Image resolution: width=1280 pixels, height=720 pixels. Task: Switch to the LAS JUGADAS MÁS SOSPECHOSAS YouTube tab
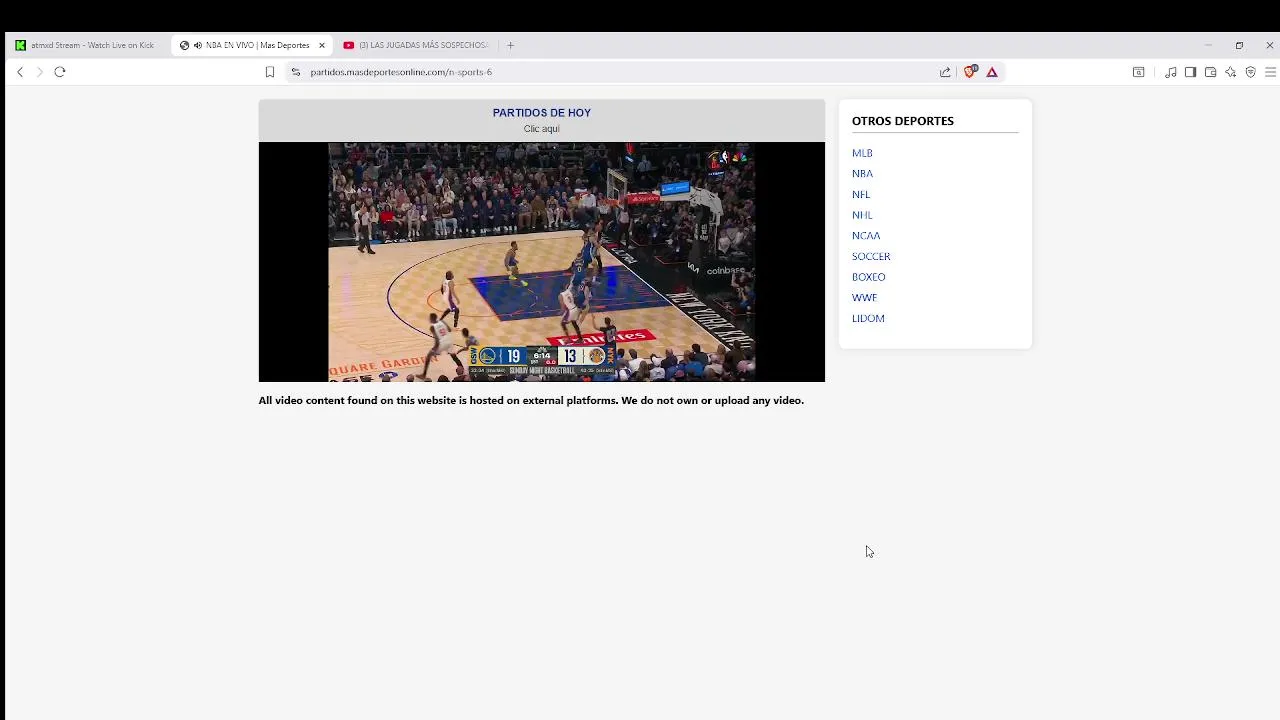pyautogui.click(x=415, y=45)
